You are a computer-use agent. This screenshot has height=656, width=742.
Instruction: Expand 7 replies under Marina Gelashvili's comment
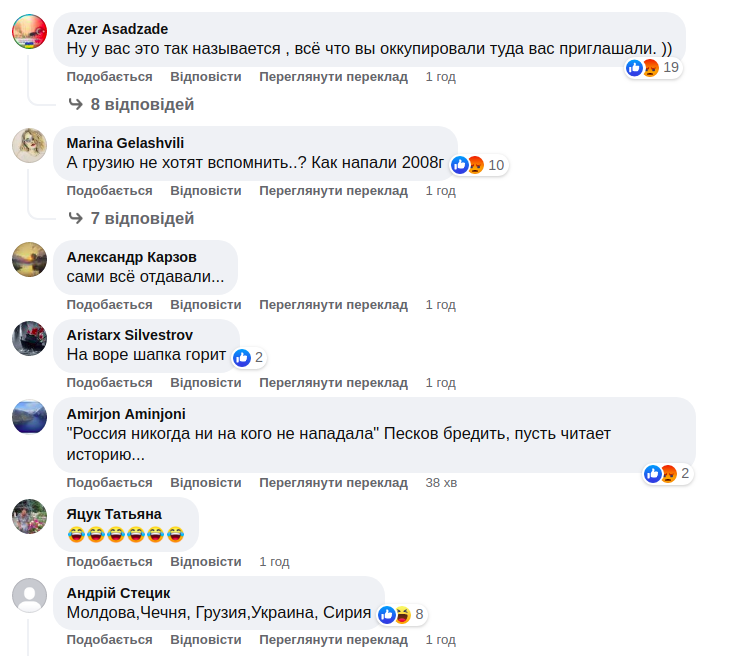pyautogui.click(x=131, y=218)
